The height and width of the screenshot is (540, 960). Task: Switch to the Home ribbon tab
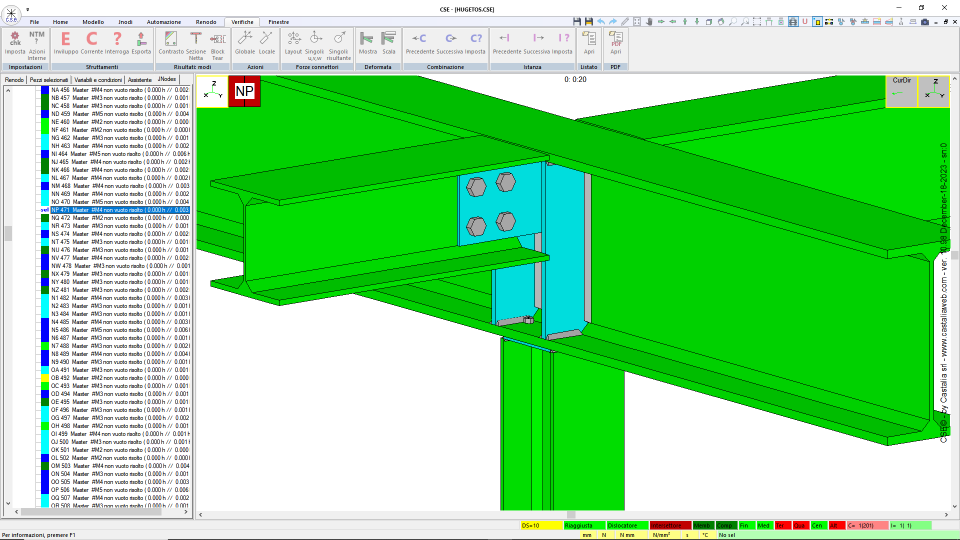pos(60,22)
